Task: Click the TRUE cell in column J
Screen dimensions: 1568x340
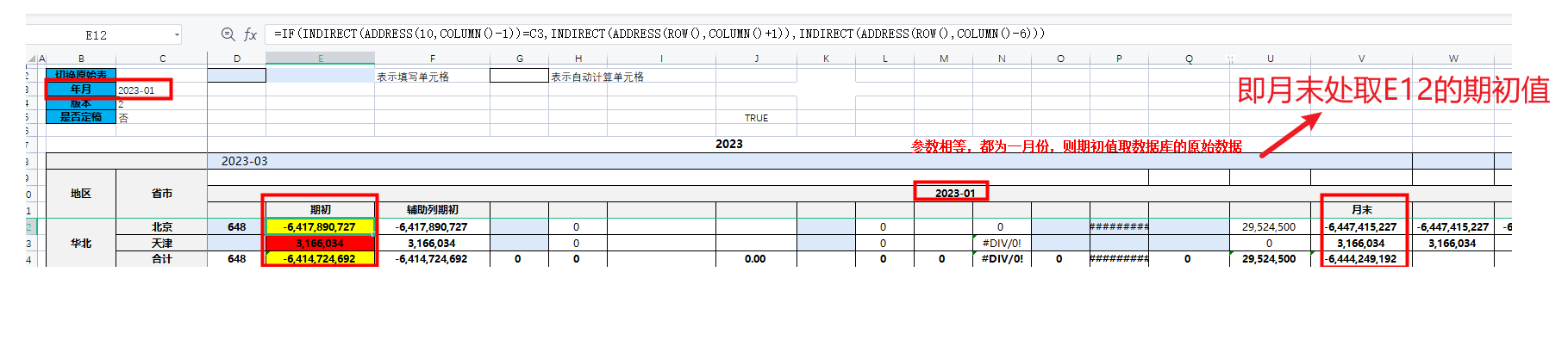Action: (x=756, y=118)
